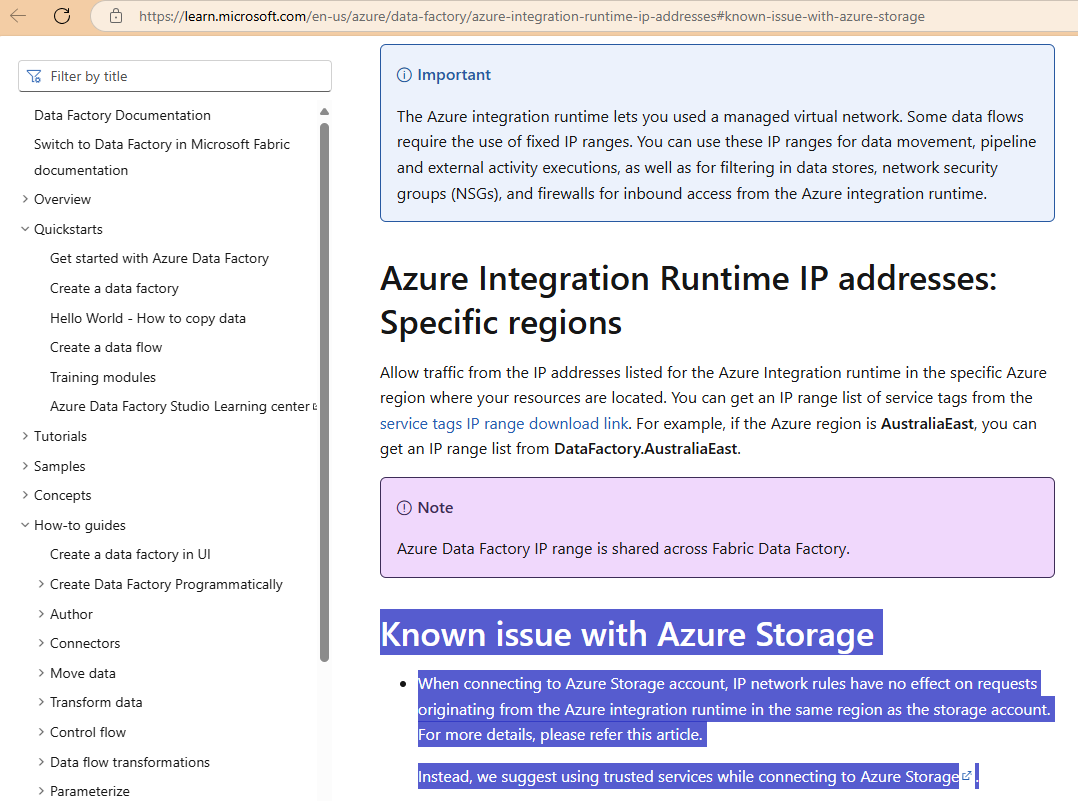
Task: Open Create a data flow article
Action: [106, 347]
